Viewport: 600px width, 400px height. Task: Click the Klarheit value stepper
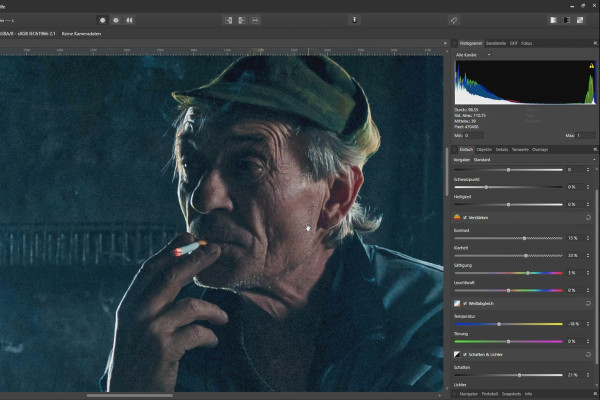tap(588, 255)
